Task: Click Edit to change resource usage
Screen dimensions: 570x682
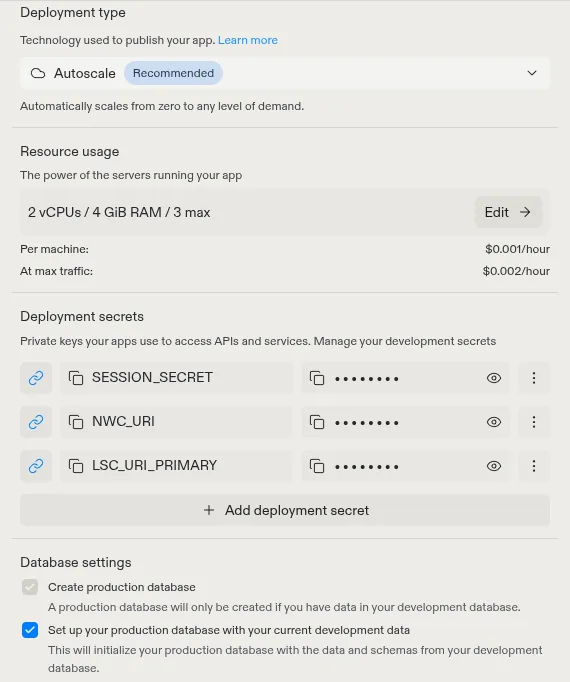Action: 508,212
